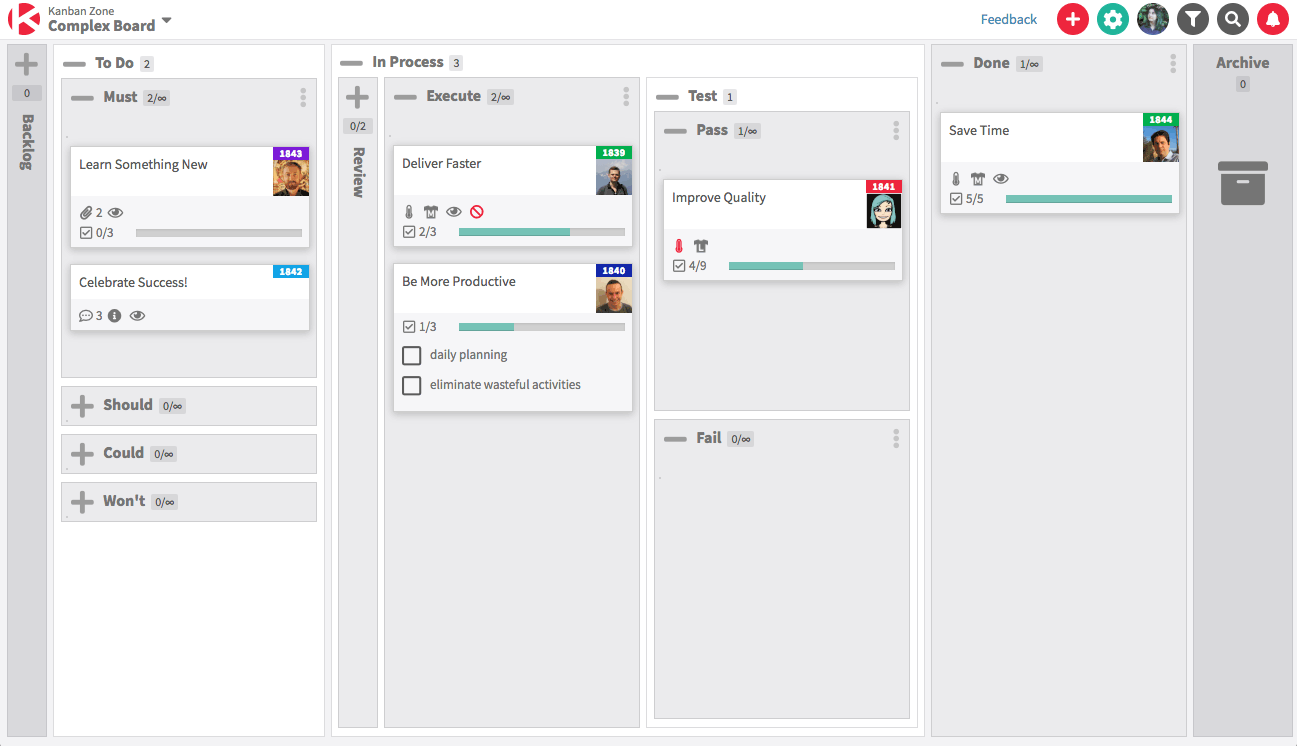Click the red plus icon in the header

pyautogui.click(x=1072, y=19)
